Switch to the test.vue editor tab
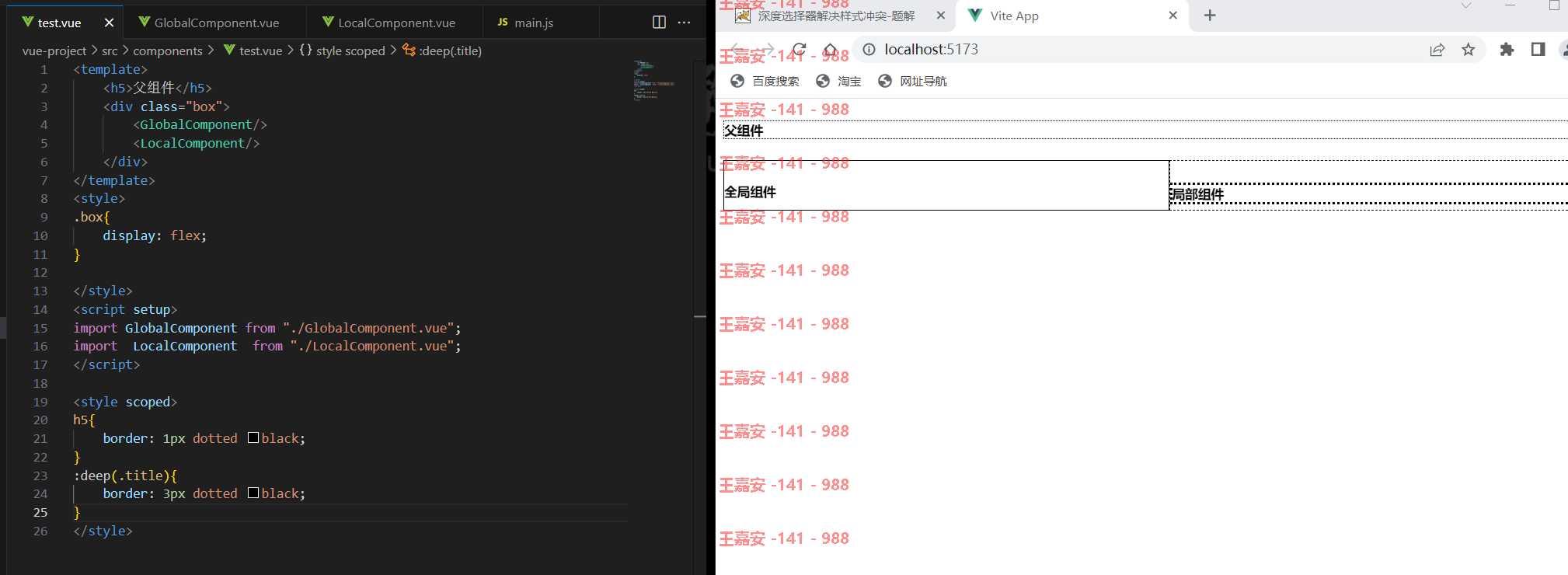1568x575 pixels. (60, 23)
